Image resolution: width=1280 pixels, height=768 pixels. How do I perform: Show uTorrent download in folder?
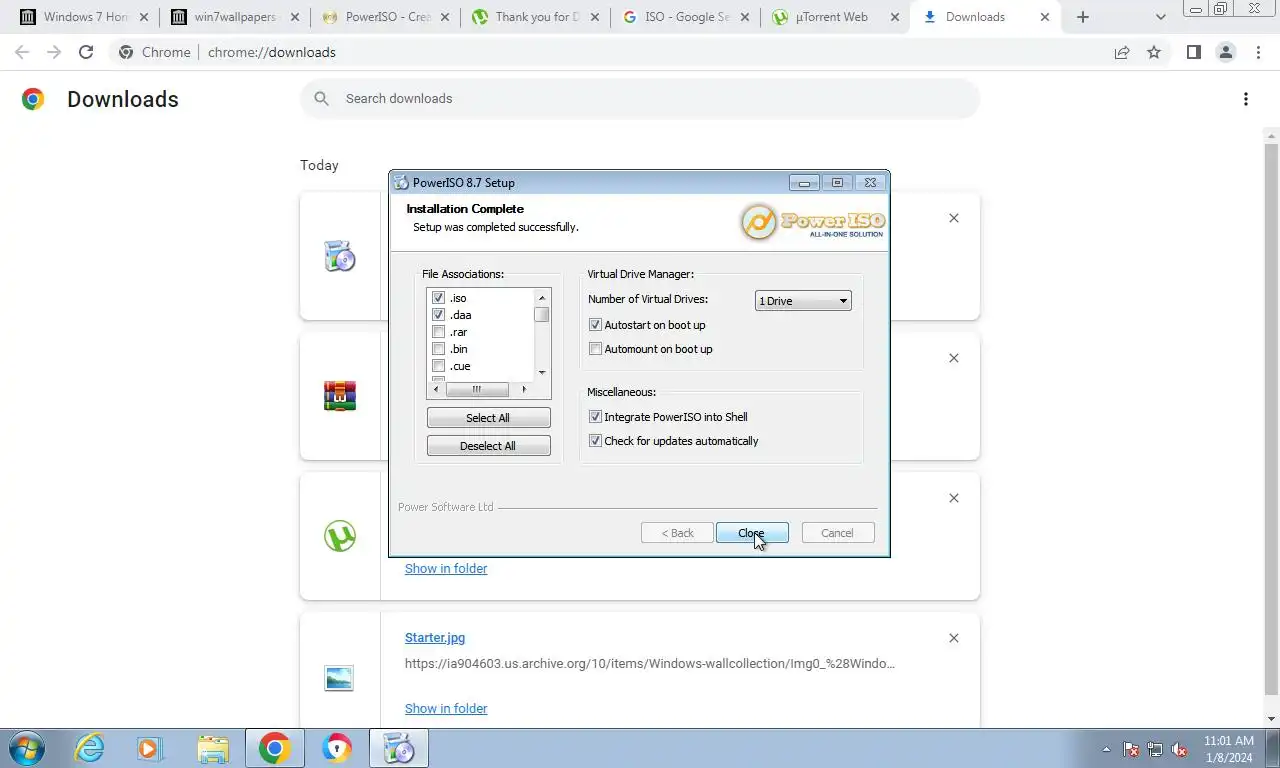446,568
